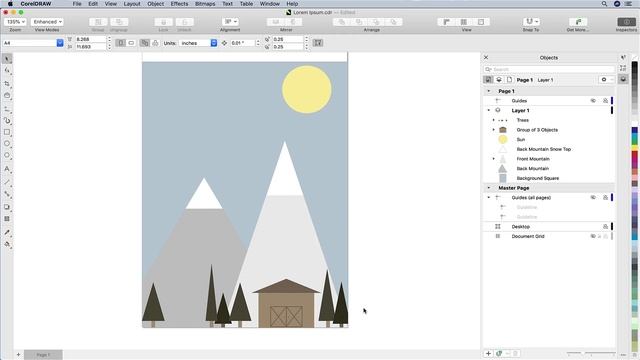Screen dimensions: 640x360
Task: Select the Interactive Fill tool
Action: tap(7, 244)
